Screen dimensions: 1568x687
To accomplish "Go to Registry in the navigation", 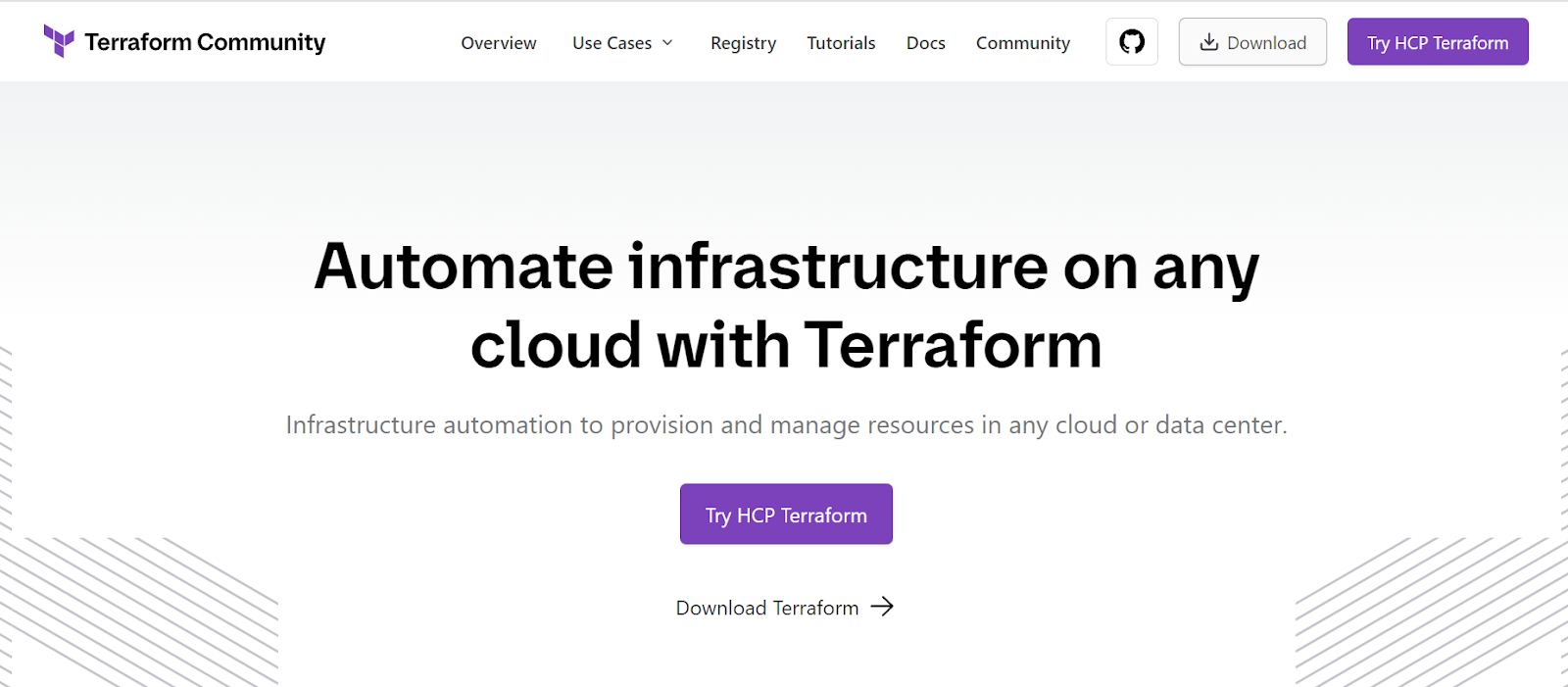I will 743,43.
